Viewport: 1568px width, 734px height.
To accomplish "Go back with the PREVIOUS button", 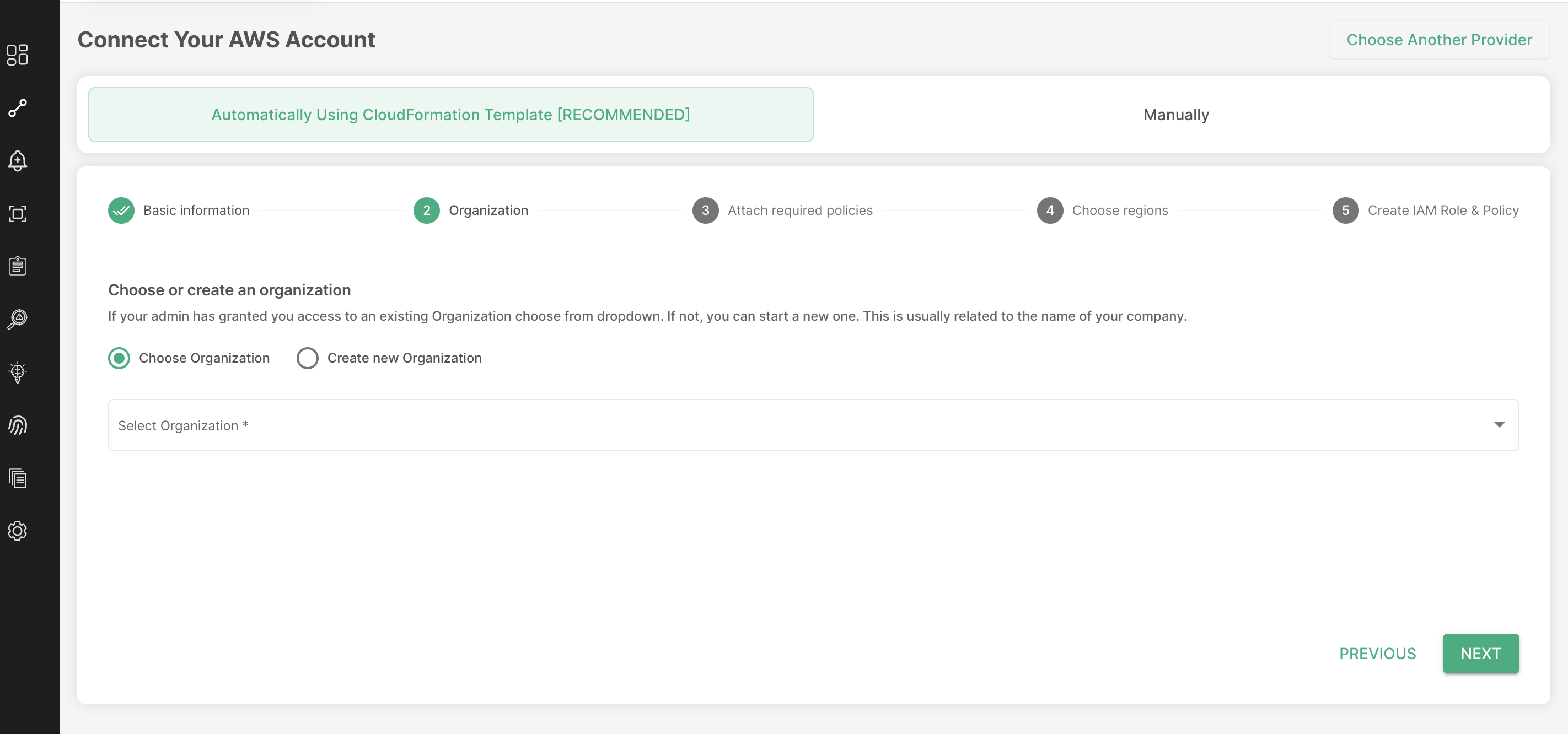I will click(x=1377, y=653).
